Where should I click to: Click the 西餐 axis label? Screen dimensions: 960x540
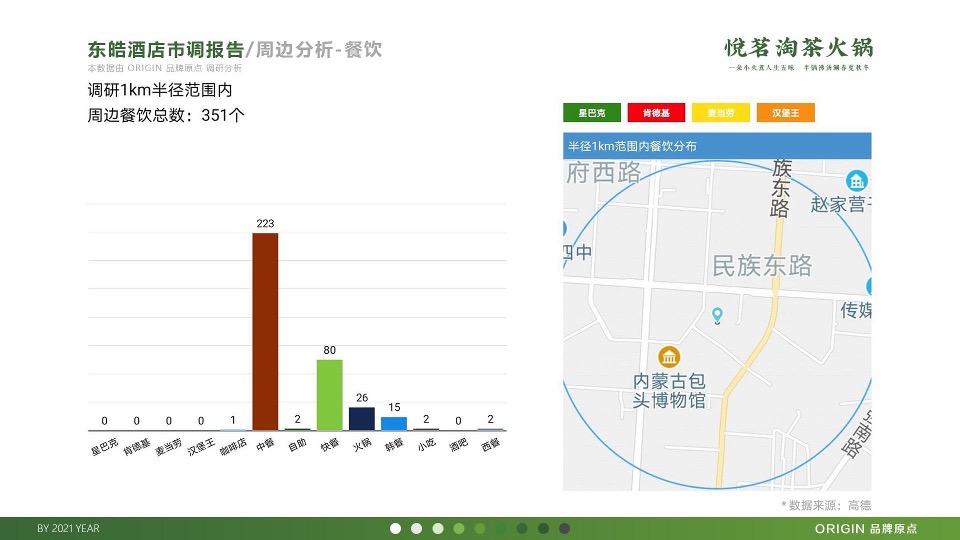pyautogui.click(x=490, y=444)
